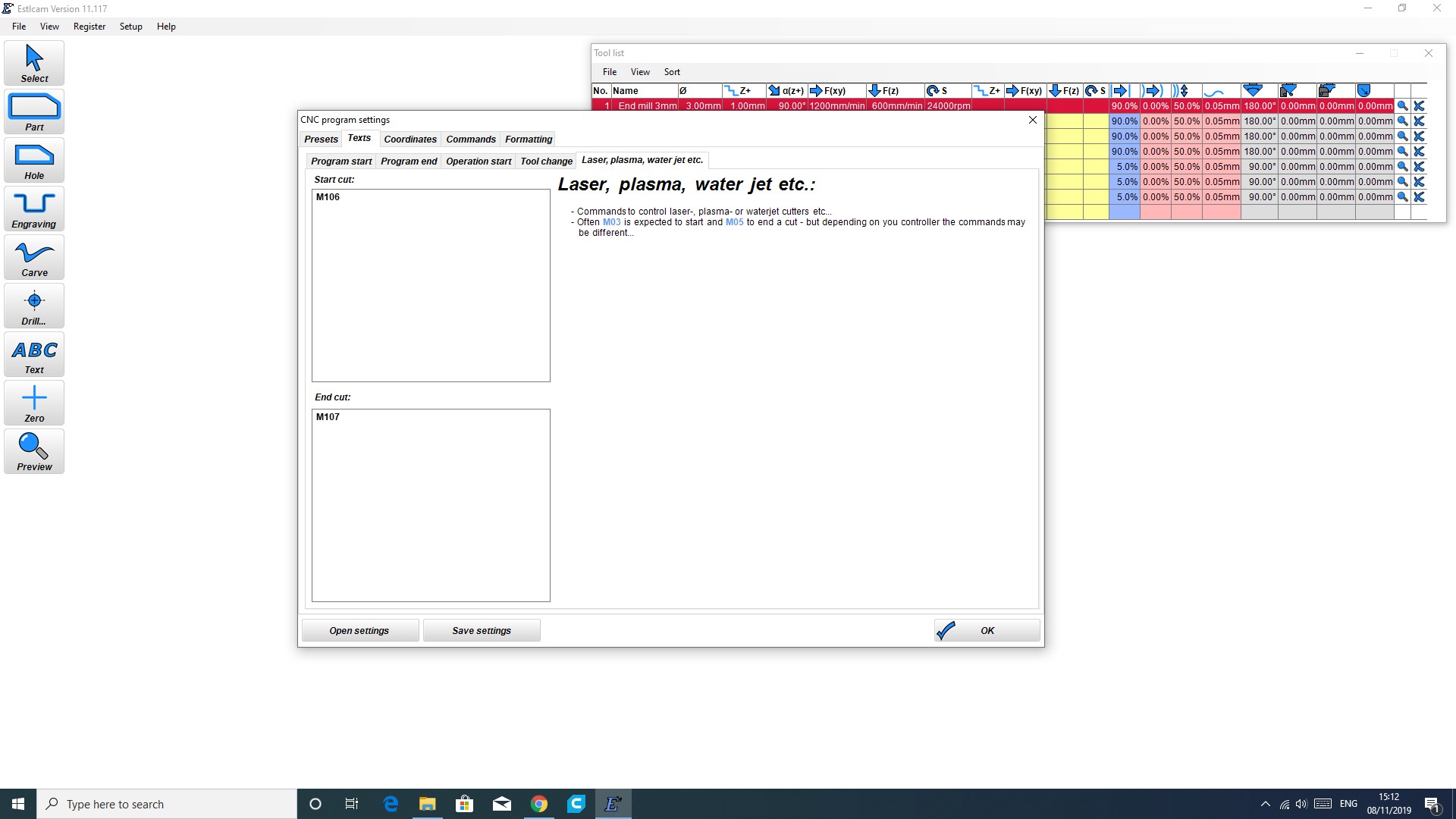
Task: Open the Presets tab
Action: [x=321, y=140]
